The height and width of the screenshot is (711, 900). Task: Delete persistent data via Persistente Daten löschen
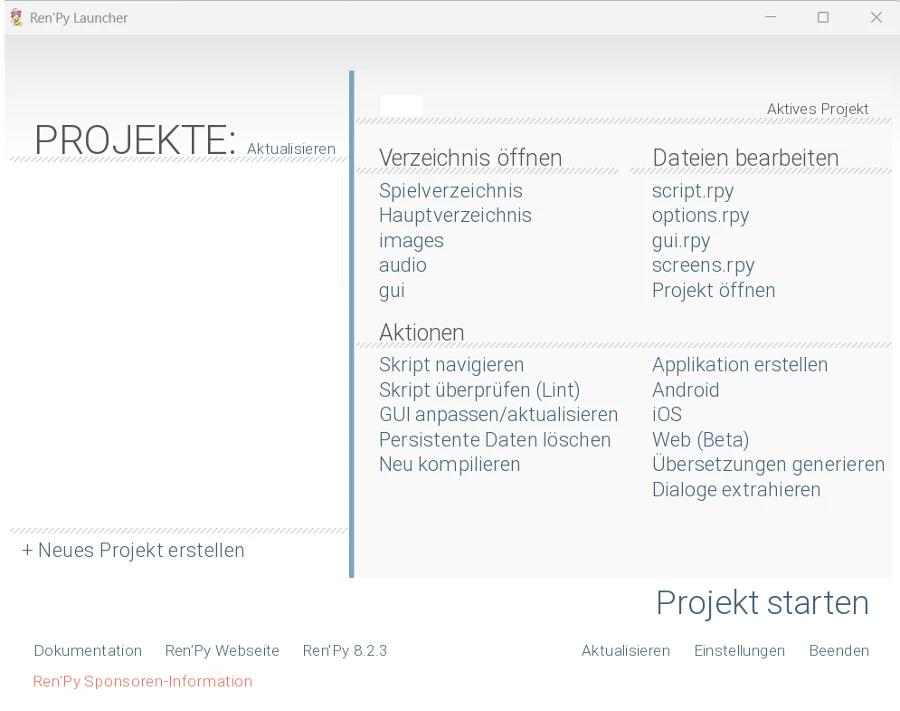pos(494,439)
